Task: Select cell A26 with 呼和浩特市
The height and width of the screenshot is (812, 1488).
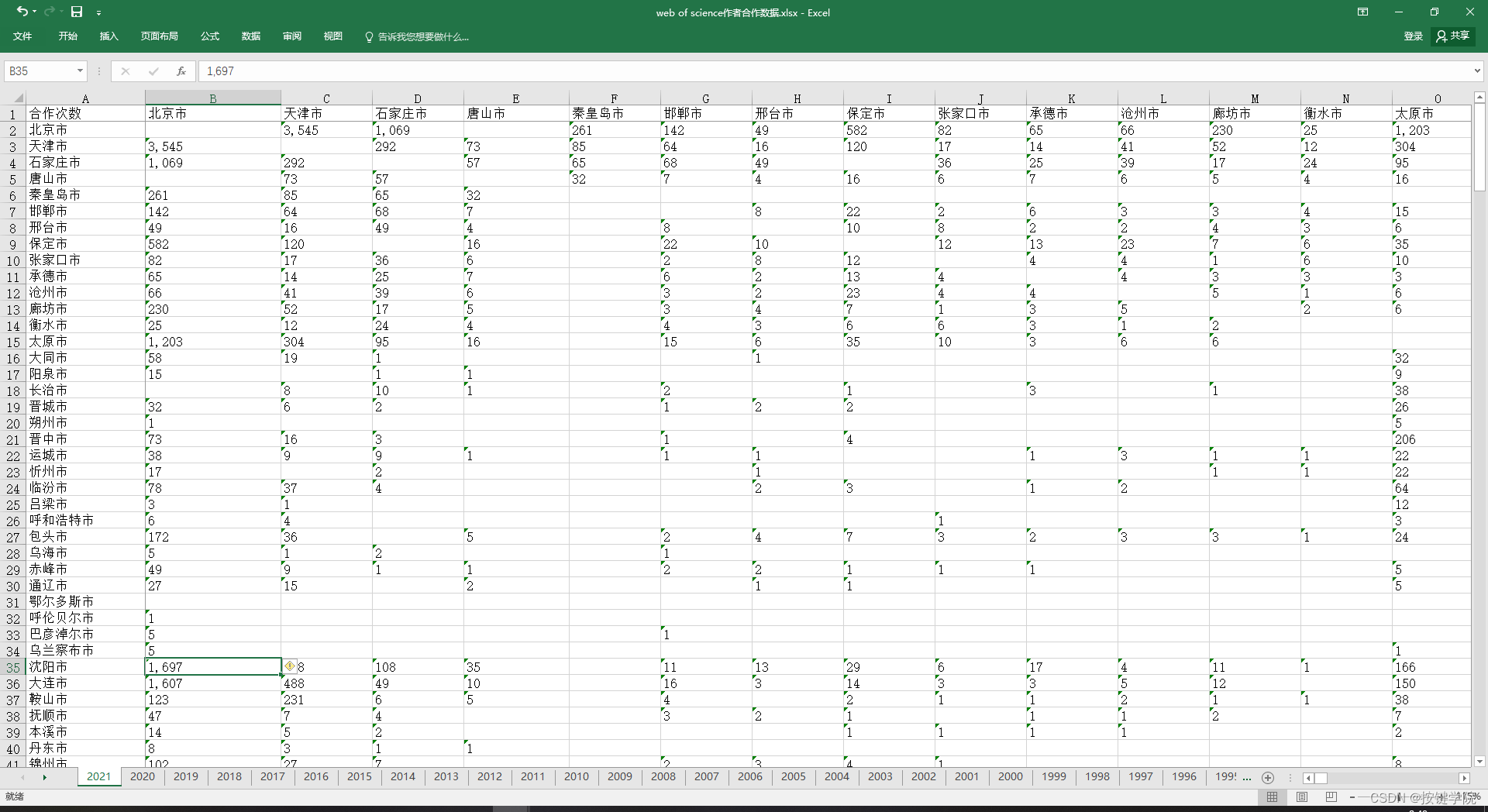Action: pyautogui.click(x=85, y=521)
